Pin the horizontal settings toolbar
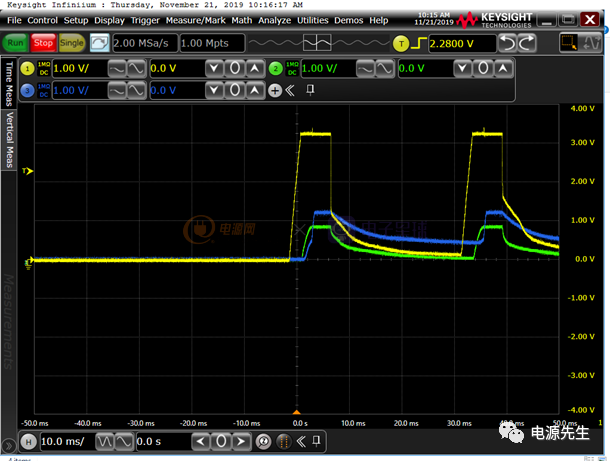610x461 pixels. click(316, 441)
